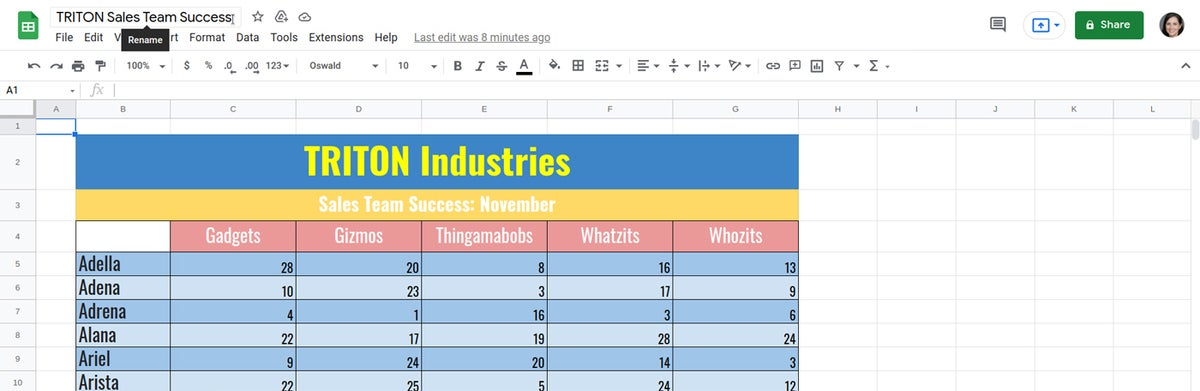This screenshot has height=391, width=1200.
Task: Open the Tools menu
Action: tap(284, 37)
